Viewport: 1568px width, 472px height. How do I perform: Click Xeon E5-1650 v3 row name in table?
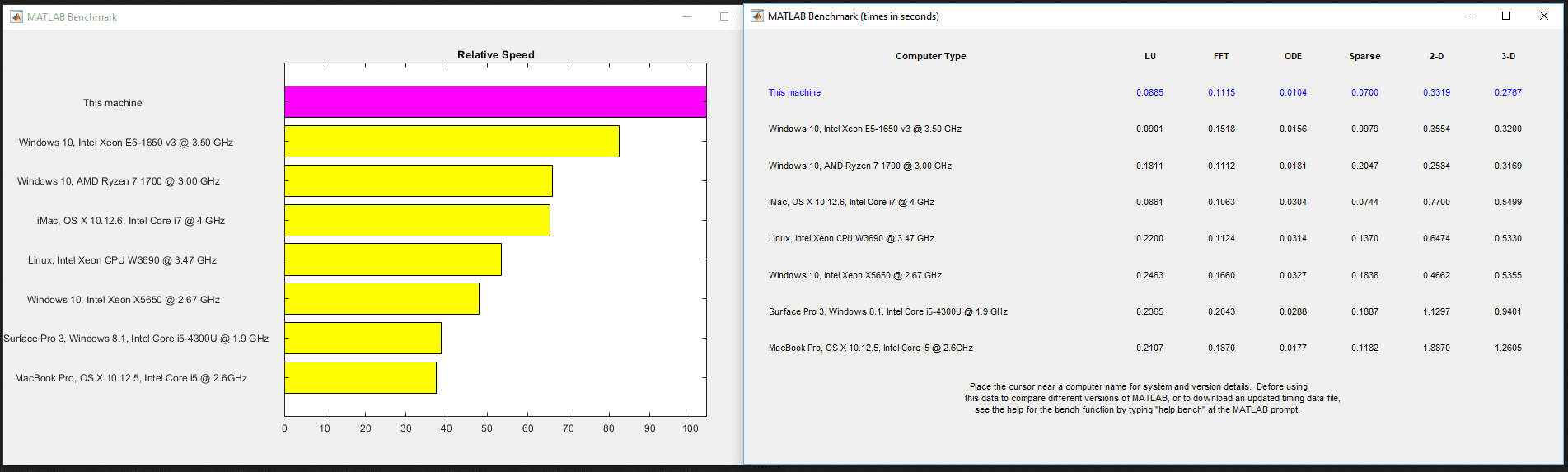tap(865, 129)
